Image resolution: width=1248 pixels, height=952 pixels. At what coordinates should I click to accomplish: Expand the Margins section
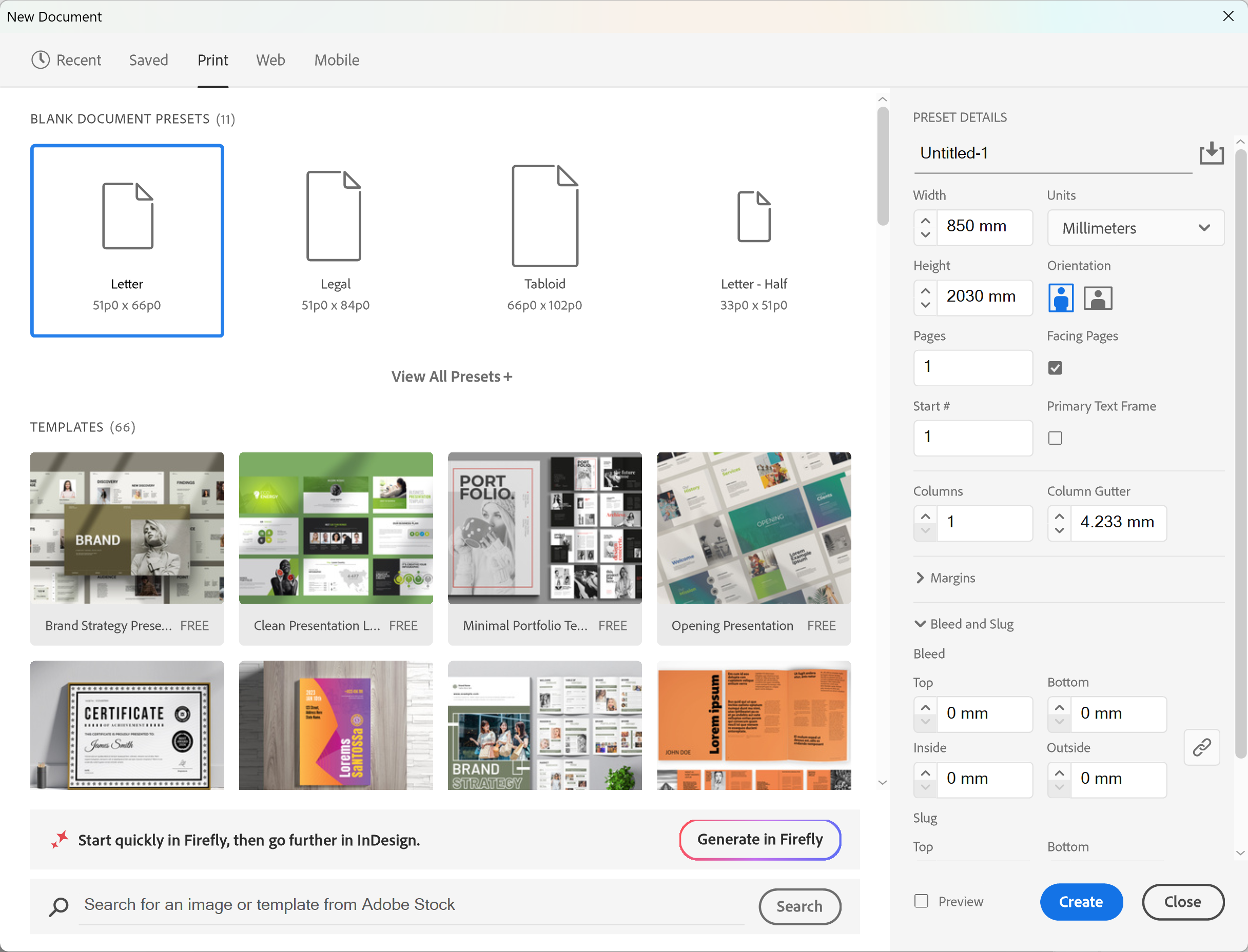coord(945,578)
